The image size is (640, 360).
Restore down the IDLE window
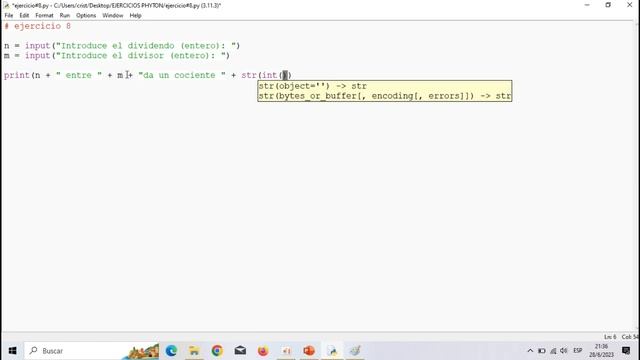608,5
